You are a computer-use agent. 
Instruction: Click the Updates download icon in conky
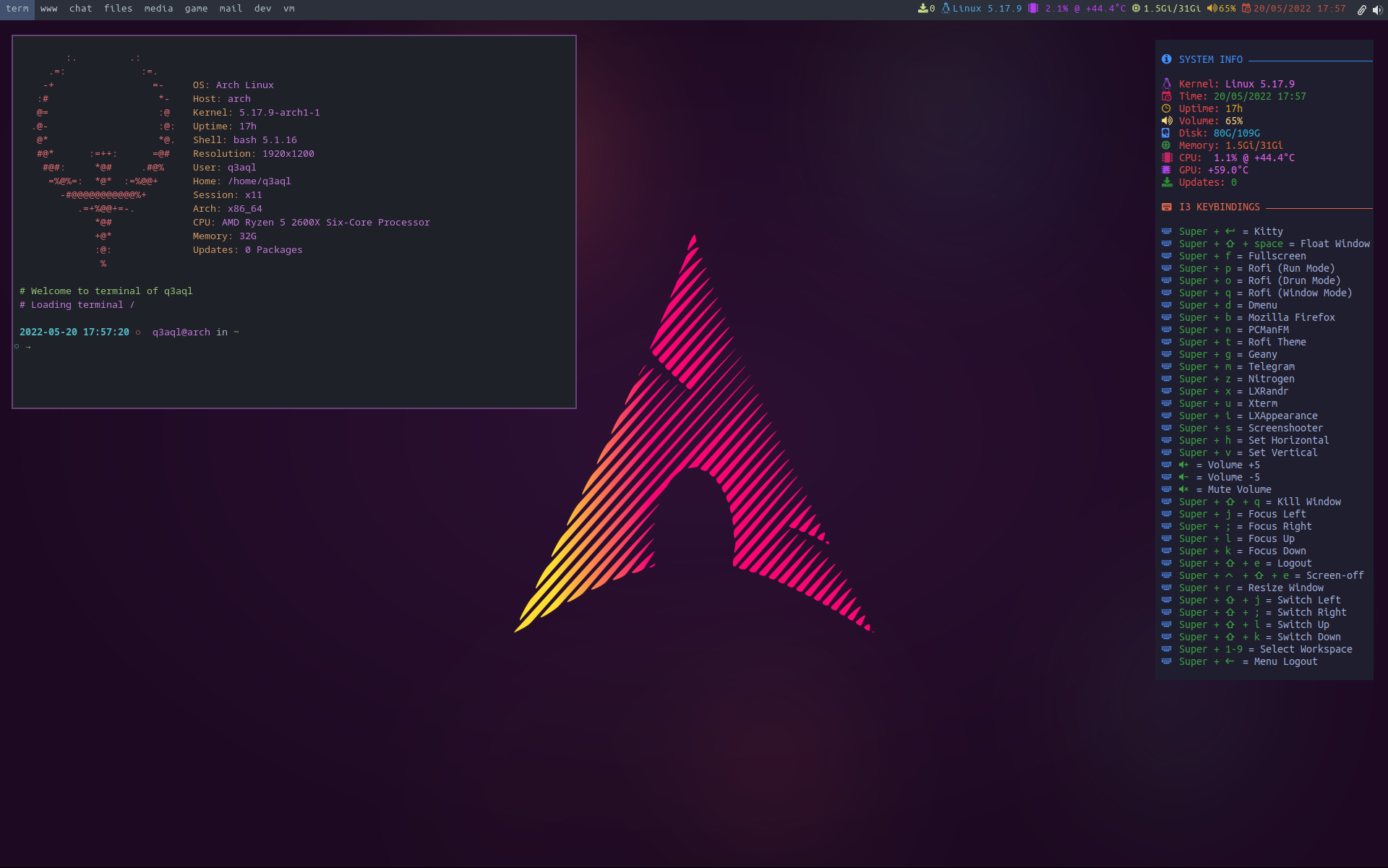click(1167, 182)
